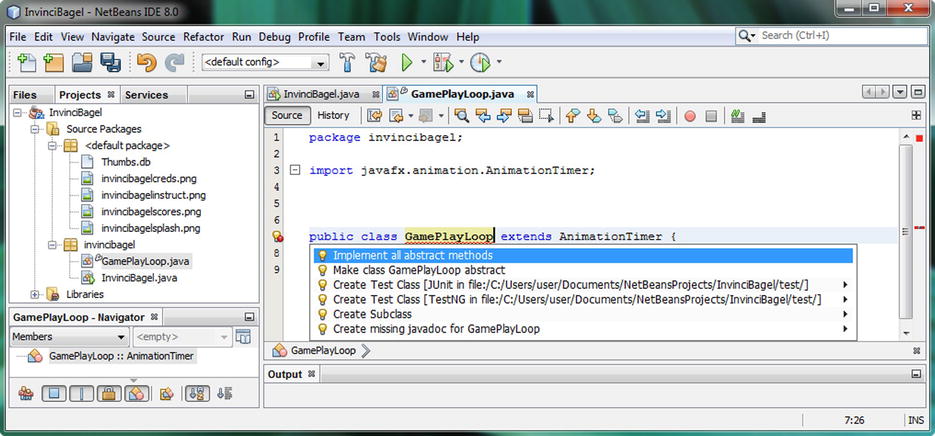Screen dimensions: 935x436
Task: Click the grayed Redo arrow icon
Action: (175, 62)
